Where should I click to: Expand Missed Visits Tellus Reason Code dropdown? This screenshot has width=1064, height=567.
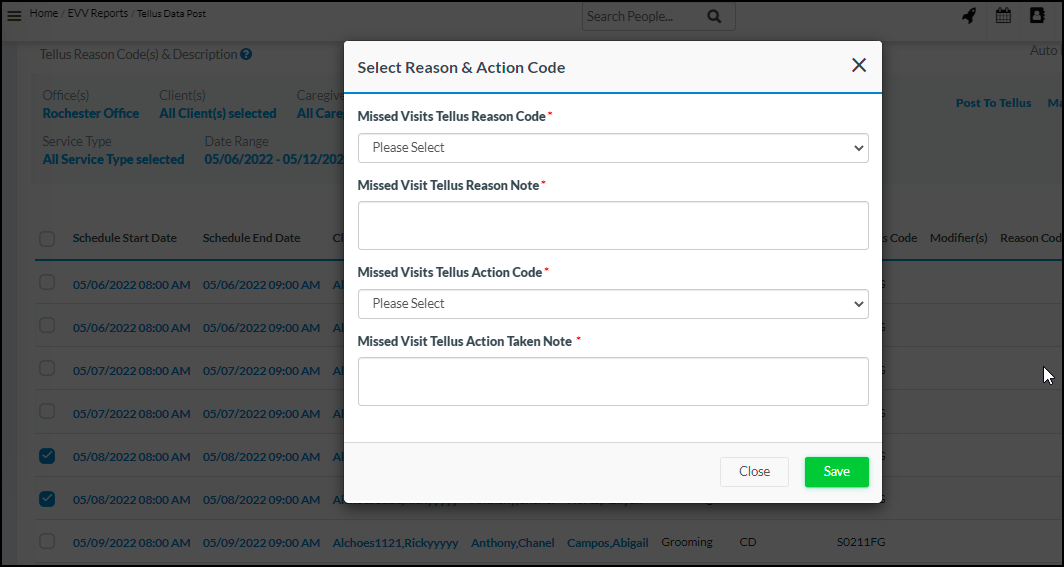(612, 148)
